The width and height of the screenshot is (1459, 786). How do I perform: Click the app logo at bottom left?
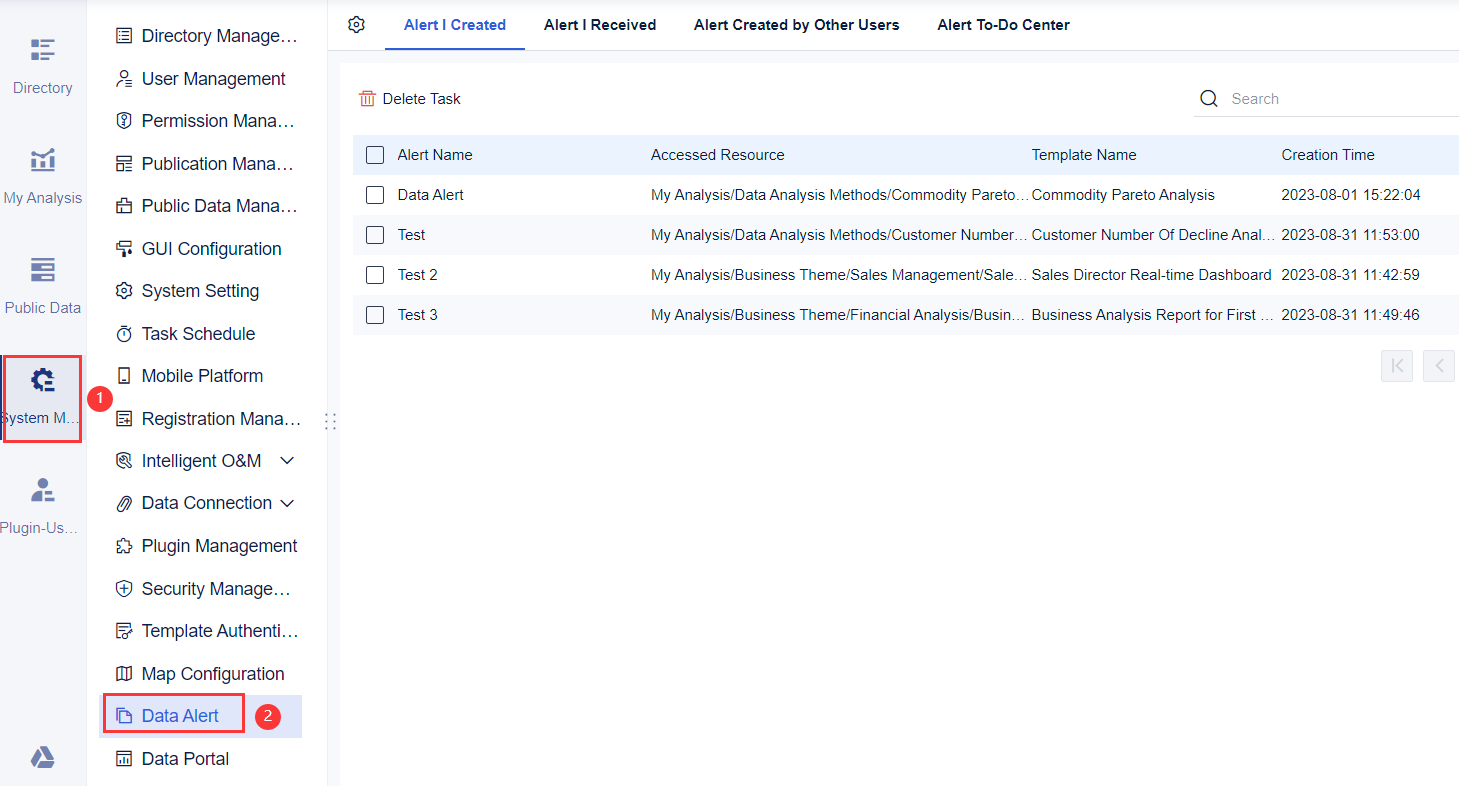click(x=42, y=757)
